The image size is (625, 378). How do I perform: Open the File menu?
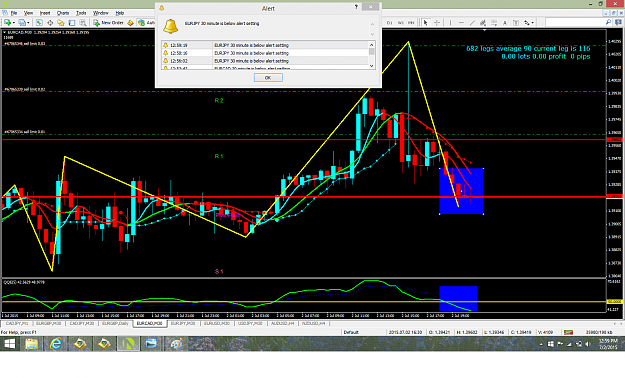14,13
